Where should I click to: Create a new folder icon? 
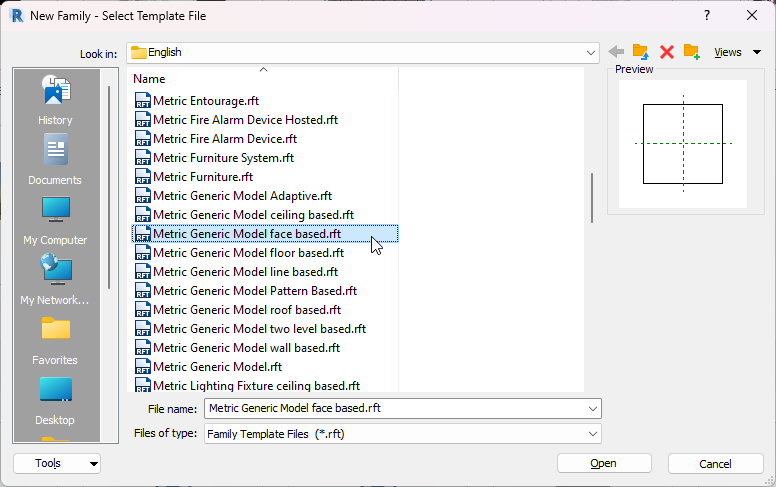tap(692, 51)
